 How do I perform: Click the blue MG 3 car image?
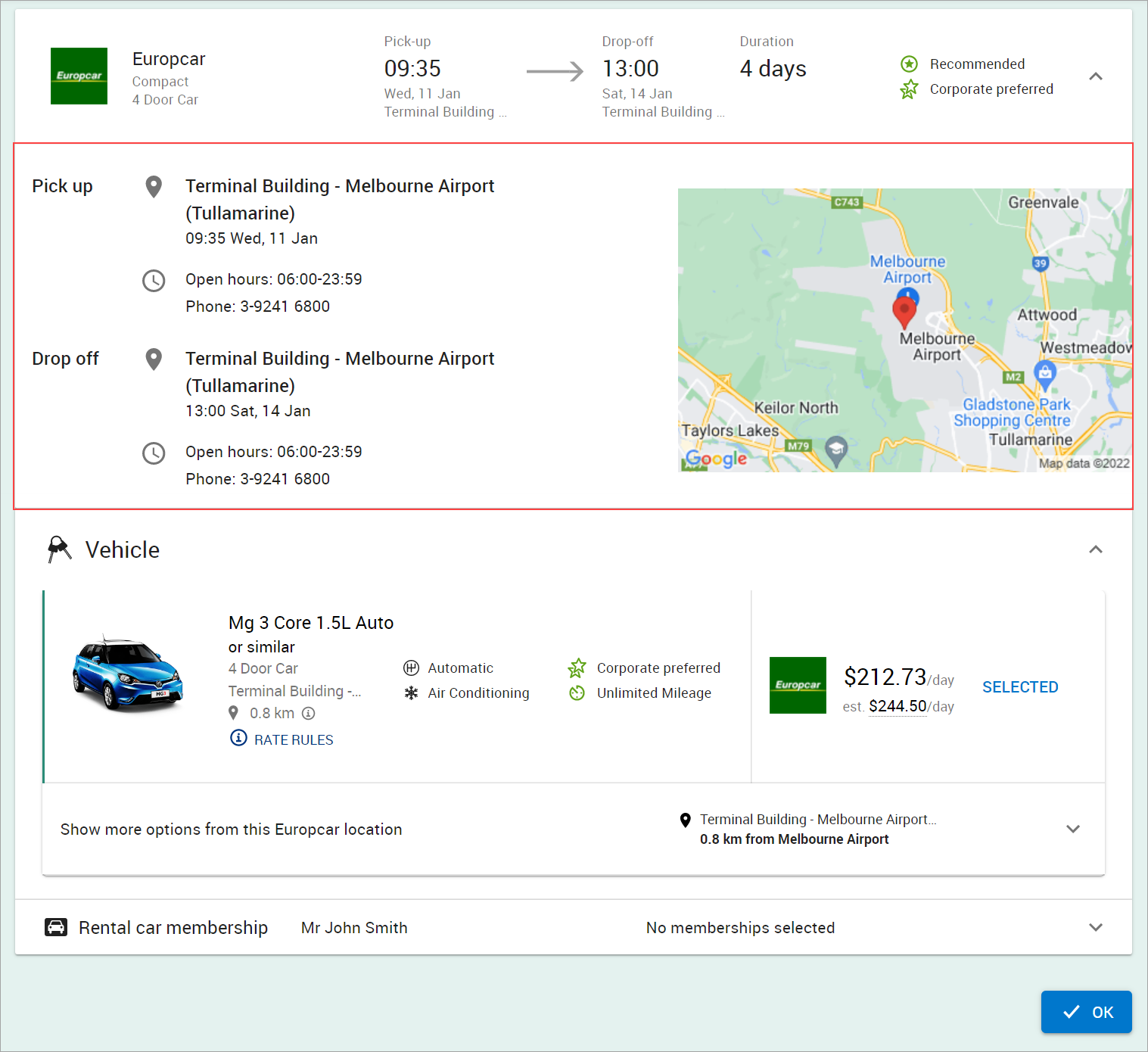click(128, 673)
